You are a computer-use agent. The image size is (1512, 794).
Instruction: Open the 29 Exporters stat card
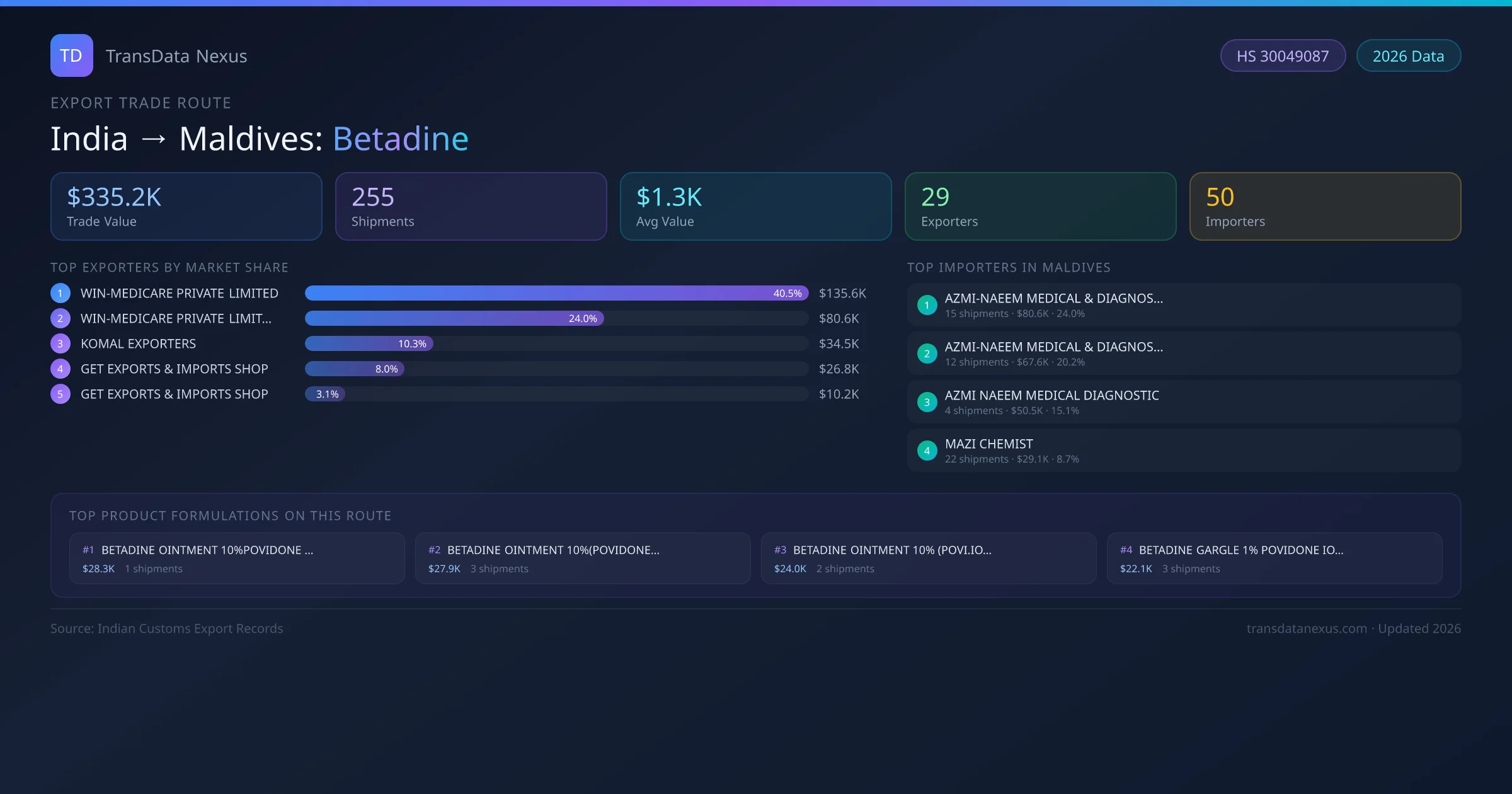[x=1040, y=207]
